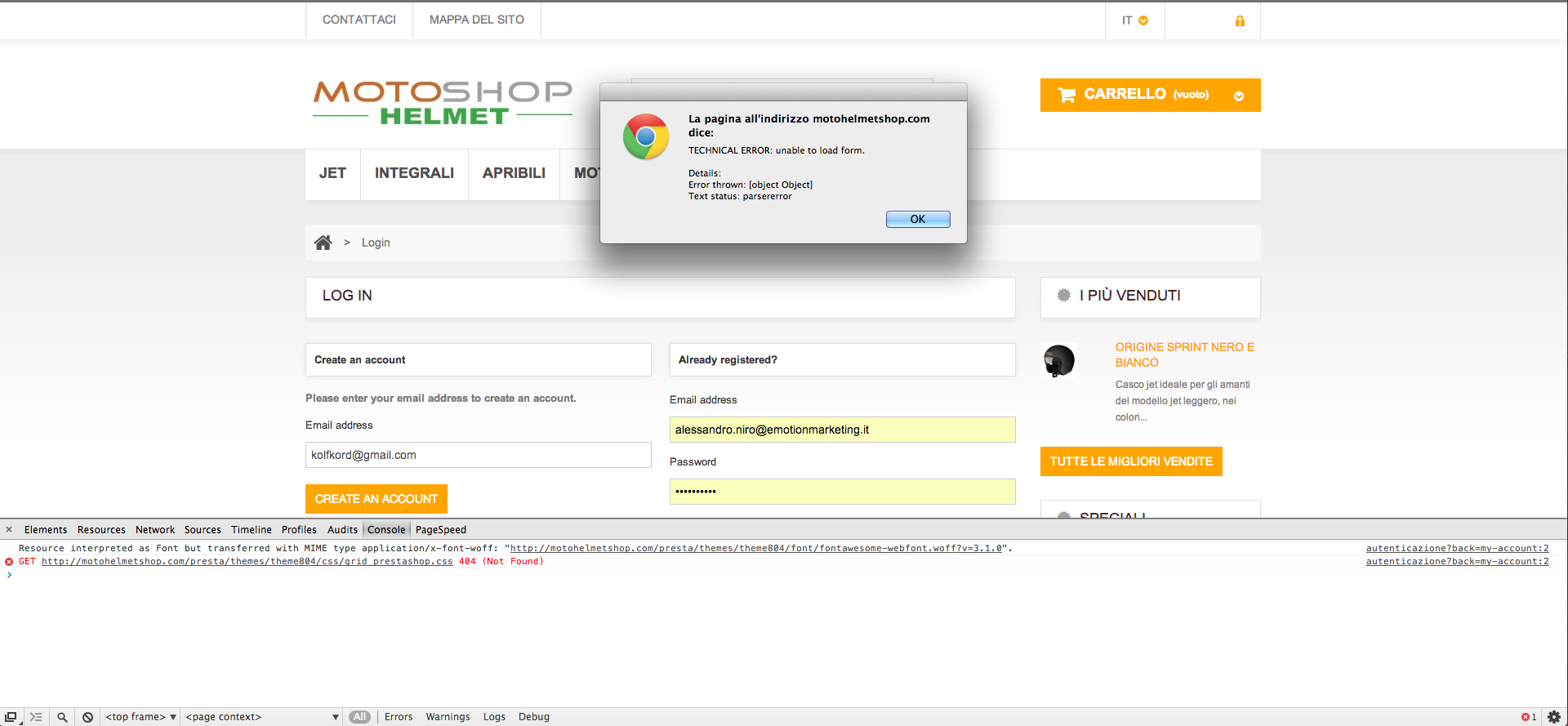
Task: Click the MotoShop Helmet logo
Action: pos(443,103)
